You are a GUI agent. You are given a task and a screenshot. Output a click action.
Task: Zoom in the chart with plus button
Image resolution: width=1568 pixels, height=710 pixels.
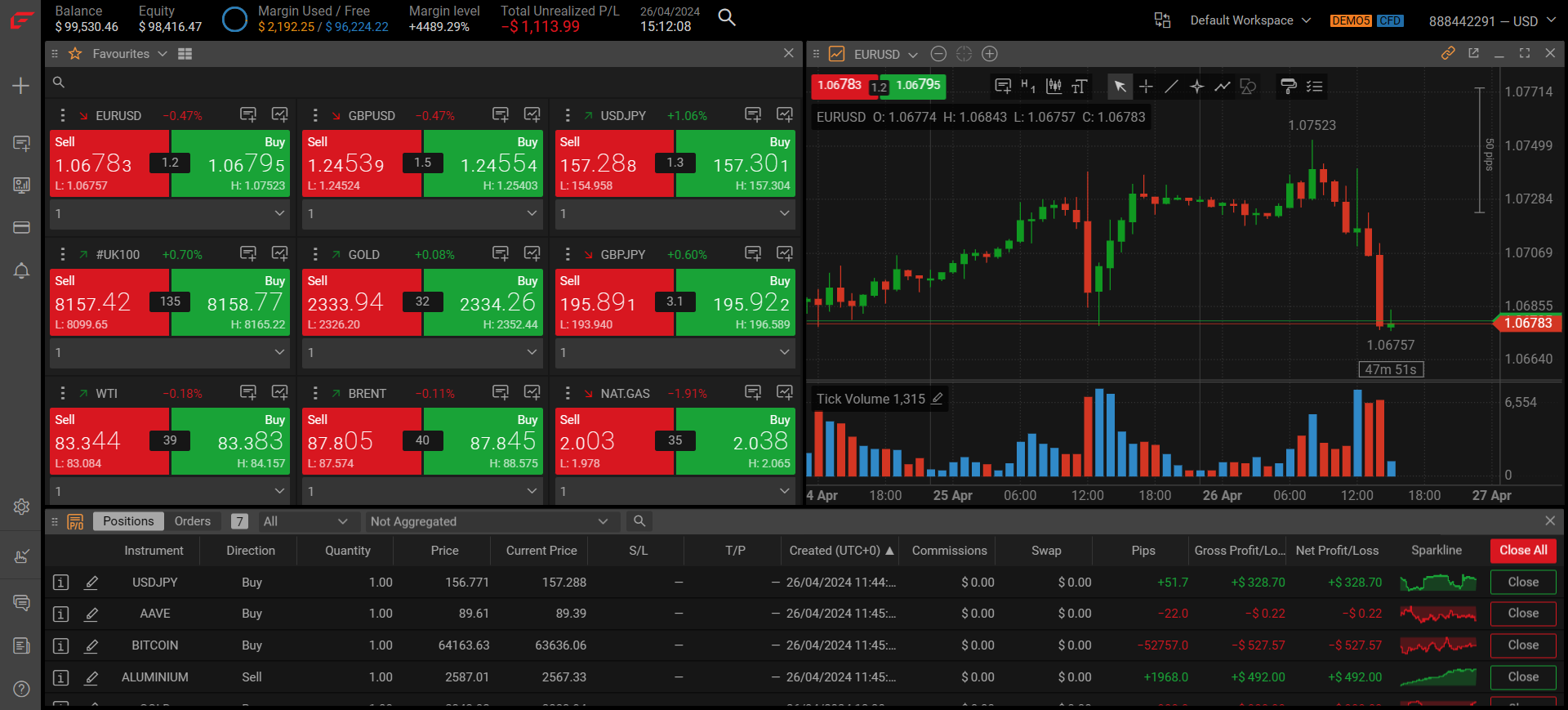tap(989, 54)
